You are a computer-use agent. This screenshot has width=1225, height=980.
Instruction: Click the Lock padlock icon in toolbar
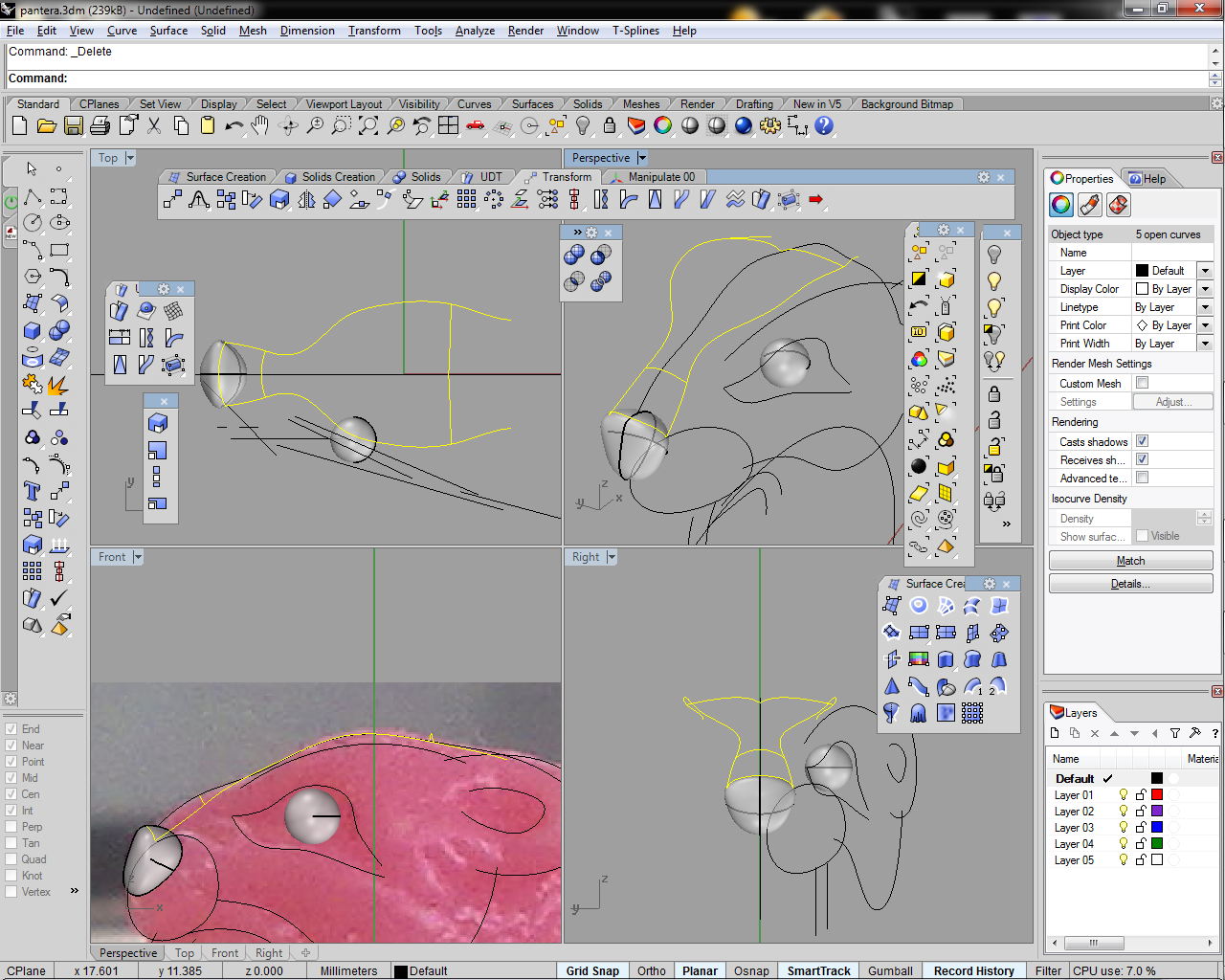[609, 125]
